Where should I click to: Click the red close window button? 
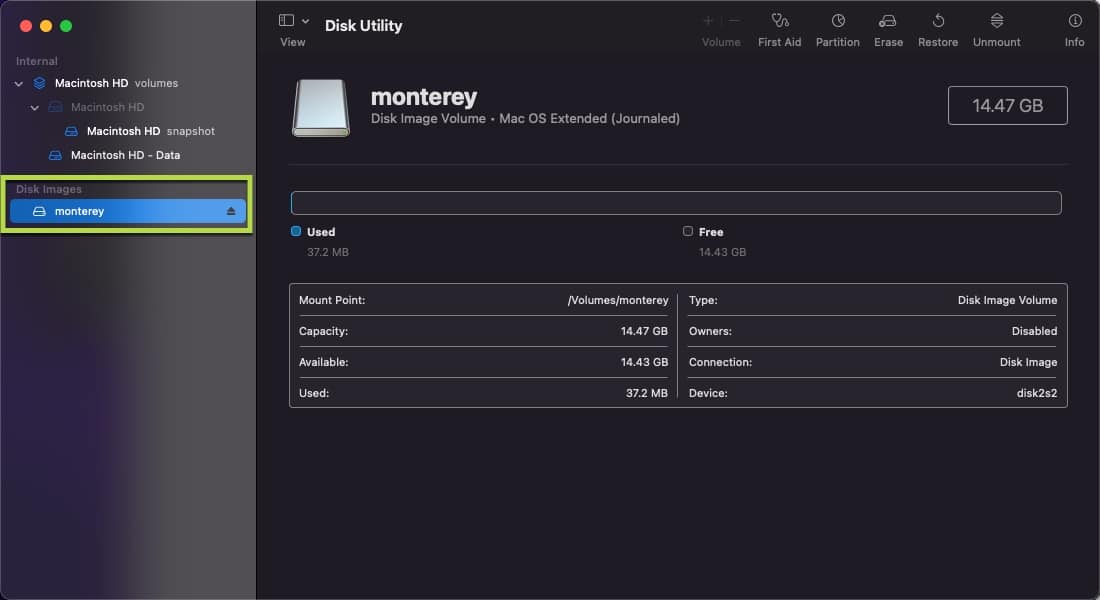click(x=26, y=26)
